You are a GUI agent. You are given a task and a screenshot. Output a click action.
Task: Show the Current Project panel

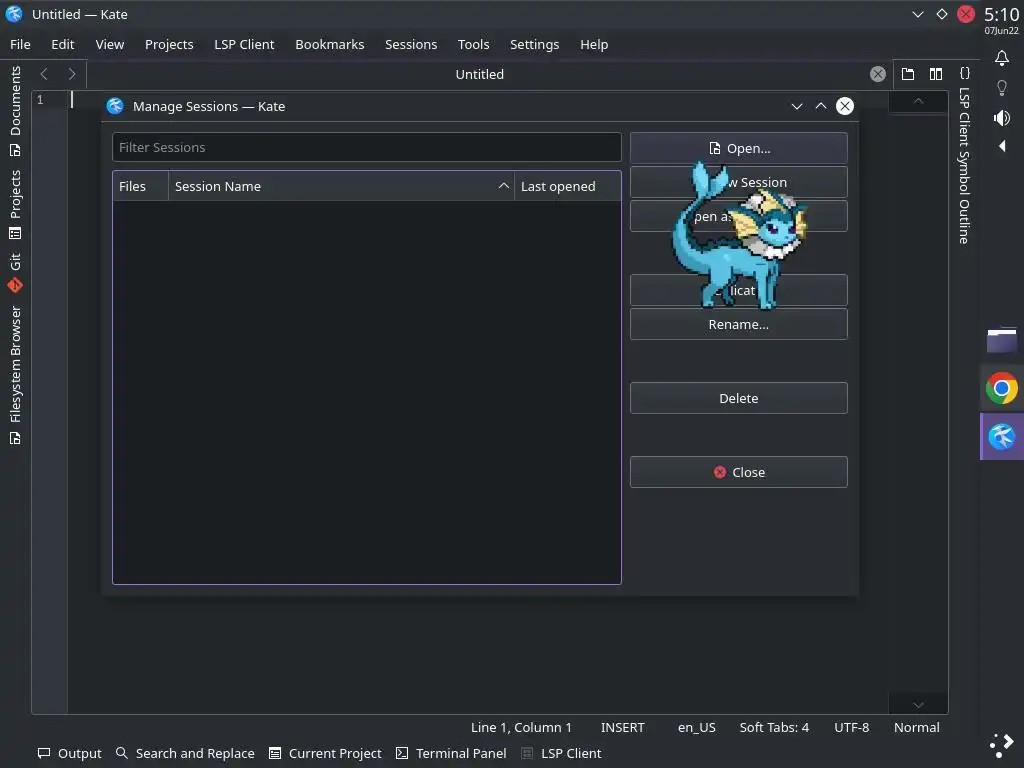click(325, 753)
